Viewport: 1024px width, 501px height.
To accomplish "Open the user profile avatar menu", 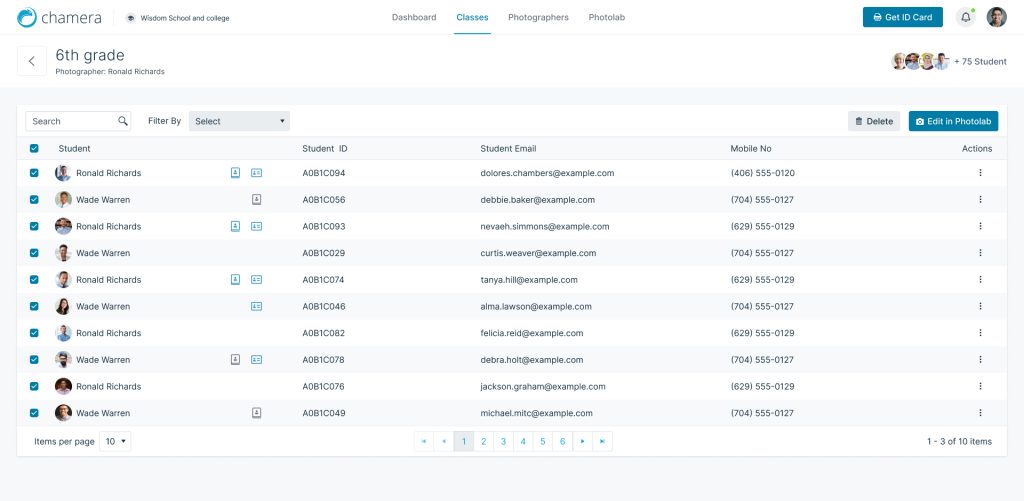I will point(996,17).
